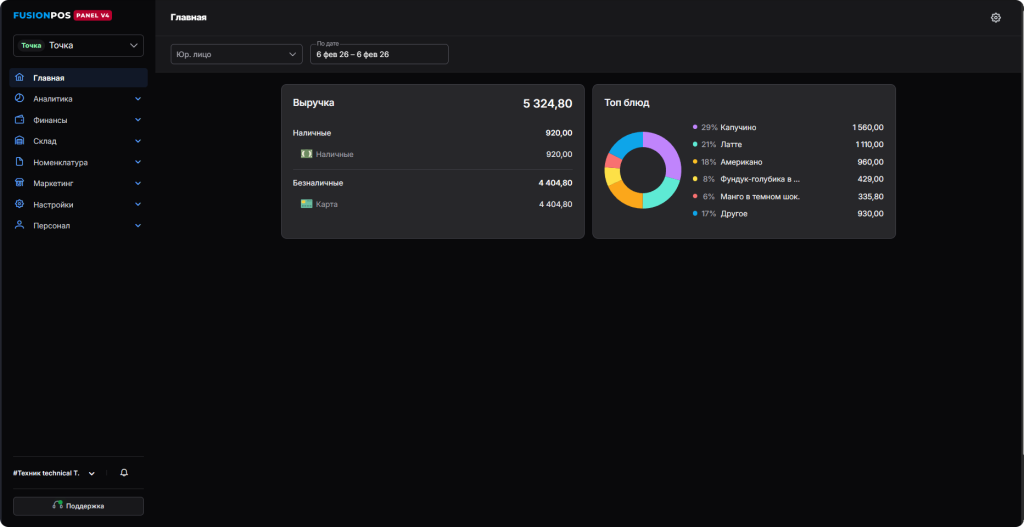Click the Финансы wallet icon
This screenshot has height=527, width=1024.
coord(20,120)
